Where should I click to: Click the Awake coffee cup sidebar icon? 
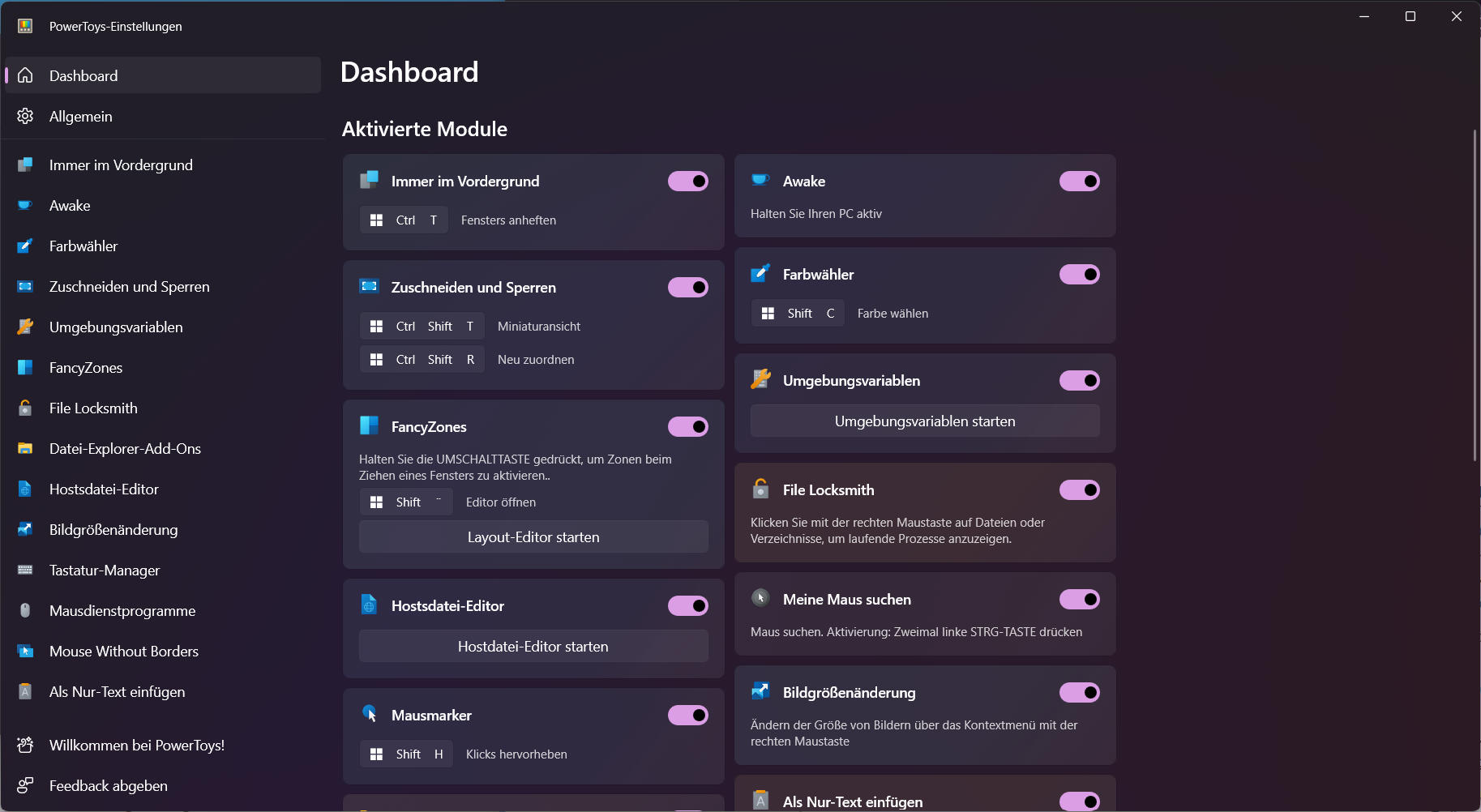(x=25, y=206)
